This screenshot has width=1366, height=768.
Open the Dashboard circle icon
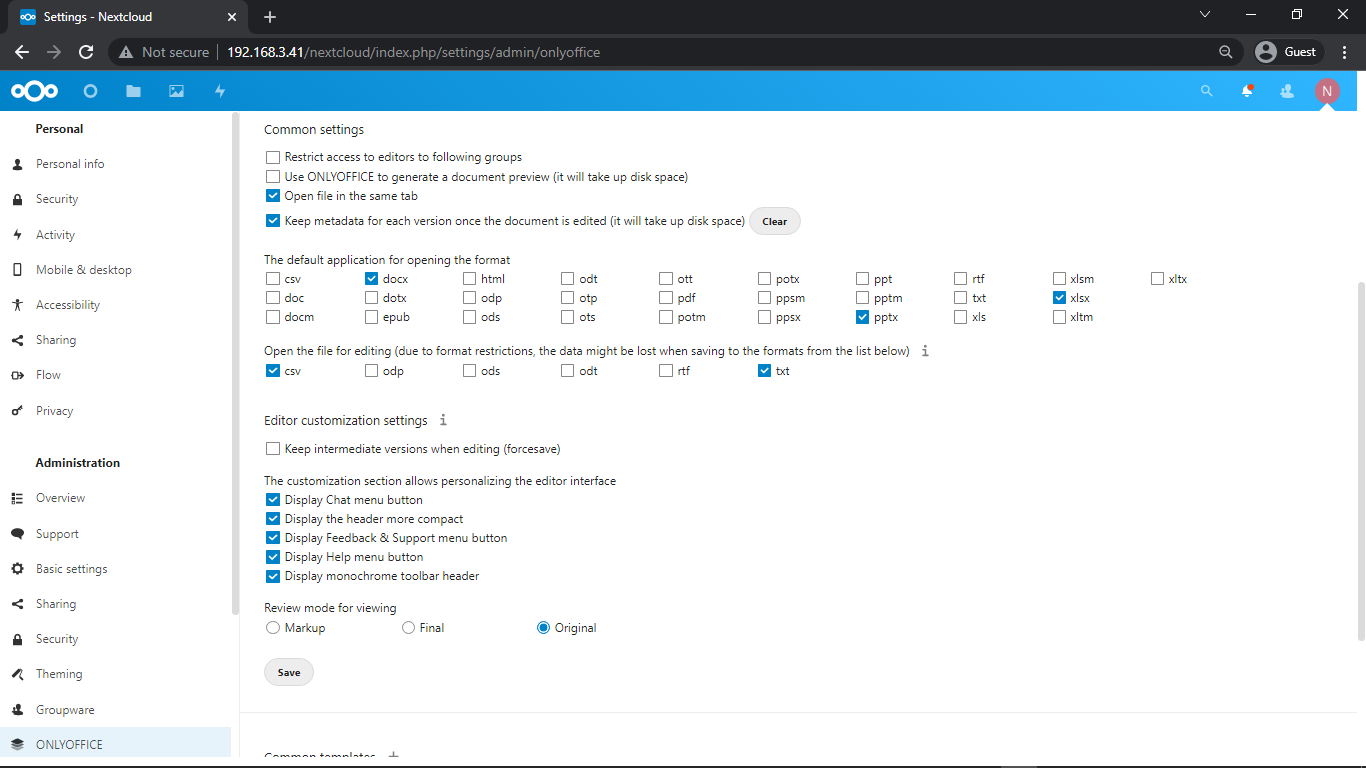[x=90, y=91]
